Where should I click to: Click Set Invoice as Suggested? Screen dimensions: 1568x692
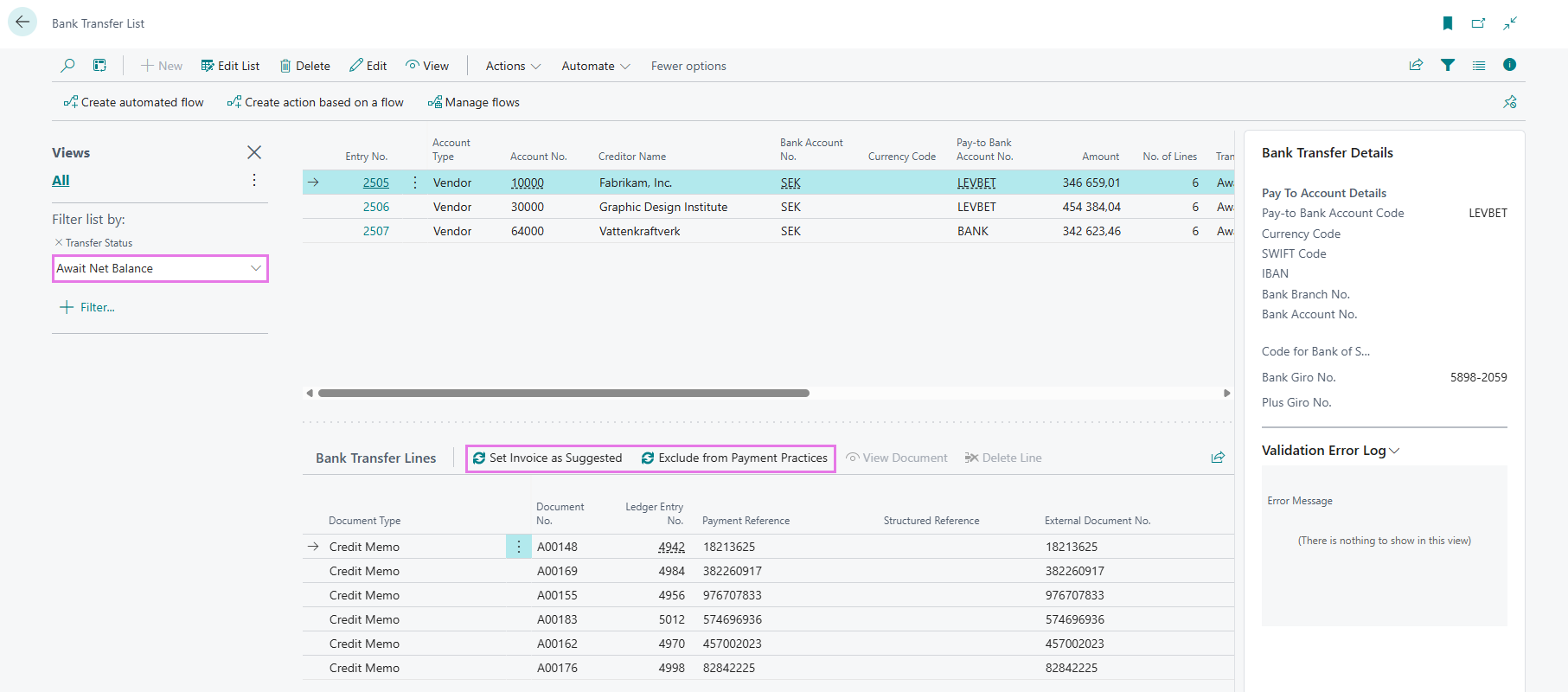[547, 458]
